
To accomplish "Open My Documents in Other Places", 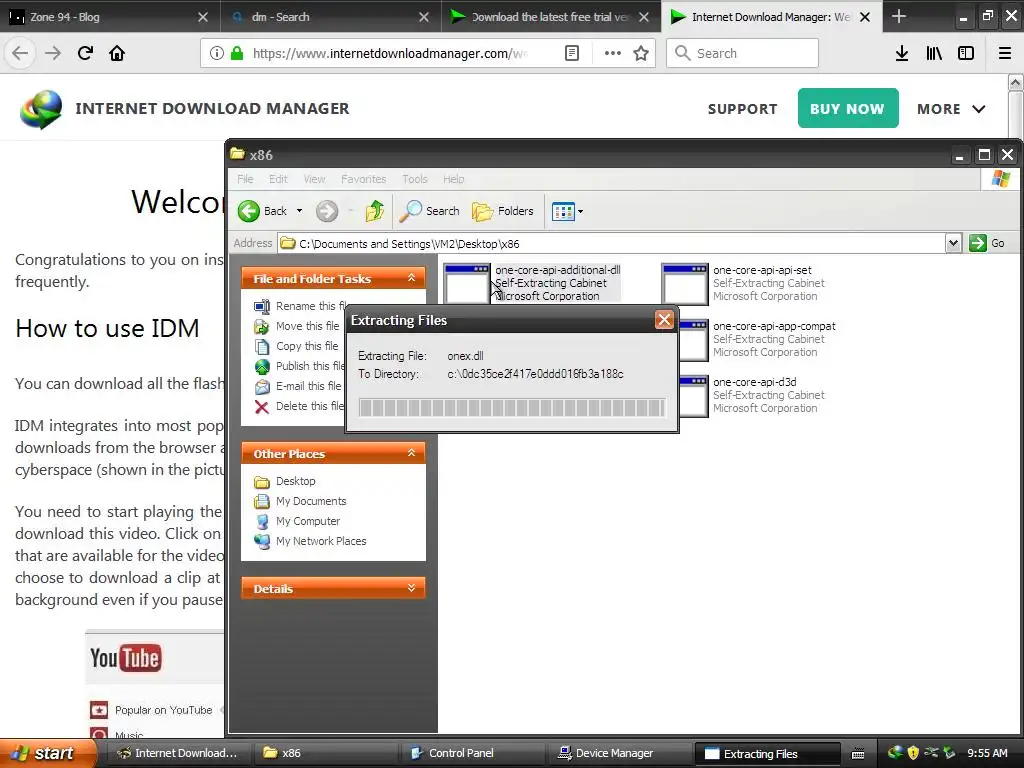I will (x=300, y=501).
